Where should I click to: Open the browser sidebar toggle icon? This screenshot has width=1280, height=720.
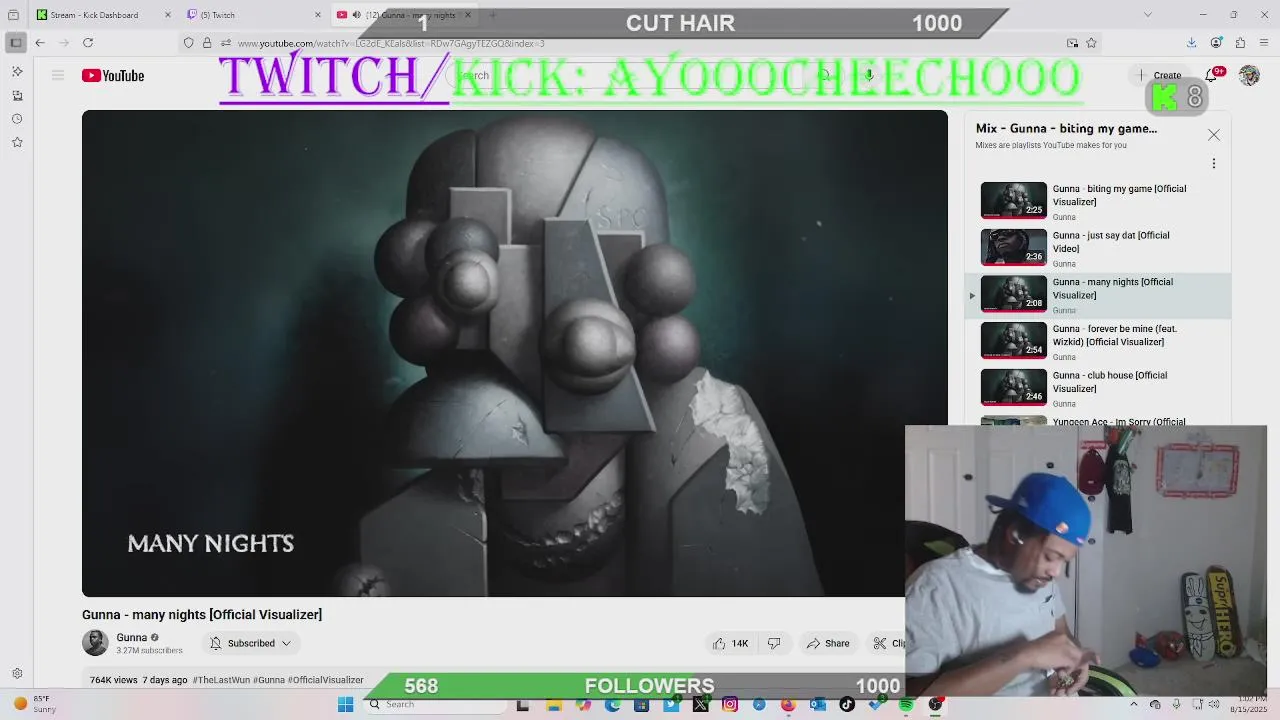point(16,43)
